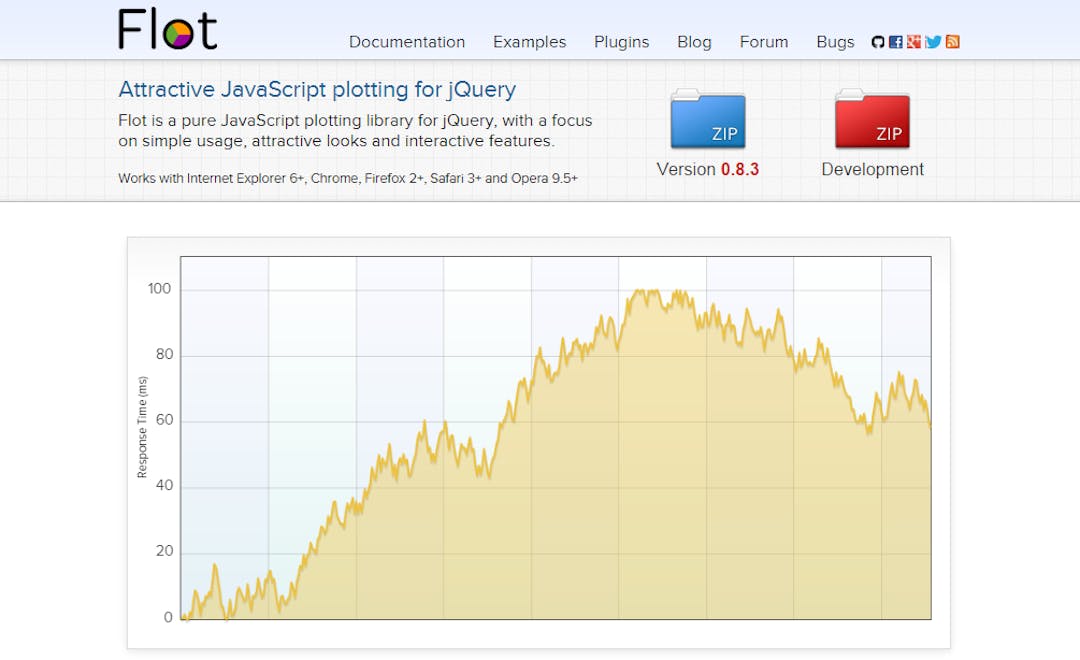The image size is (1080, 660).
Task: Click the Facebook share icon
Action: point(896,41)
